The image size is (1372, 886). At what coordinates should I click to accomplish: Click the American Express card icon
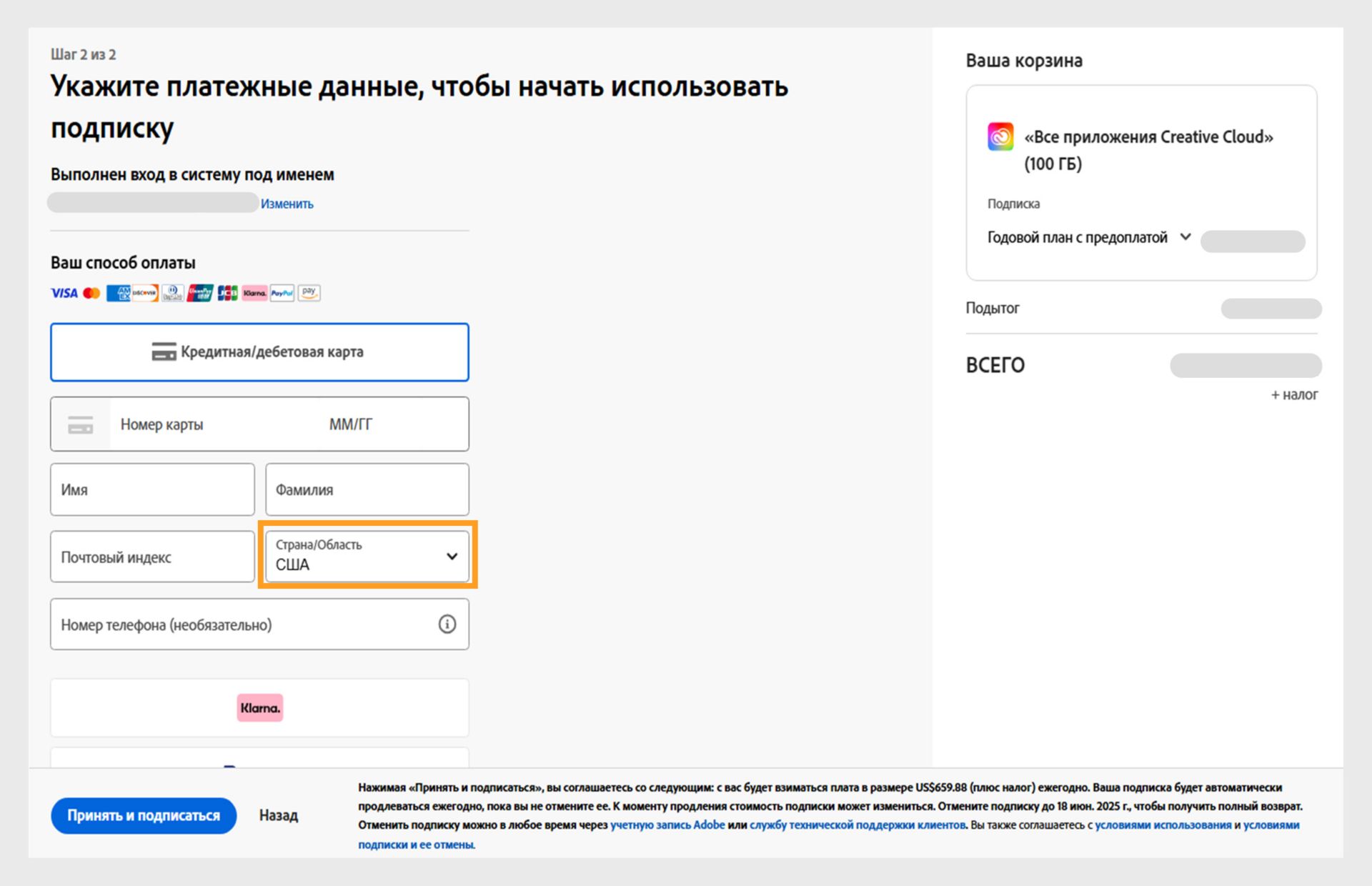(x=118, y=293)
